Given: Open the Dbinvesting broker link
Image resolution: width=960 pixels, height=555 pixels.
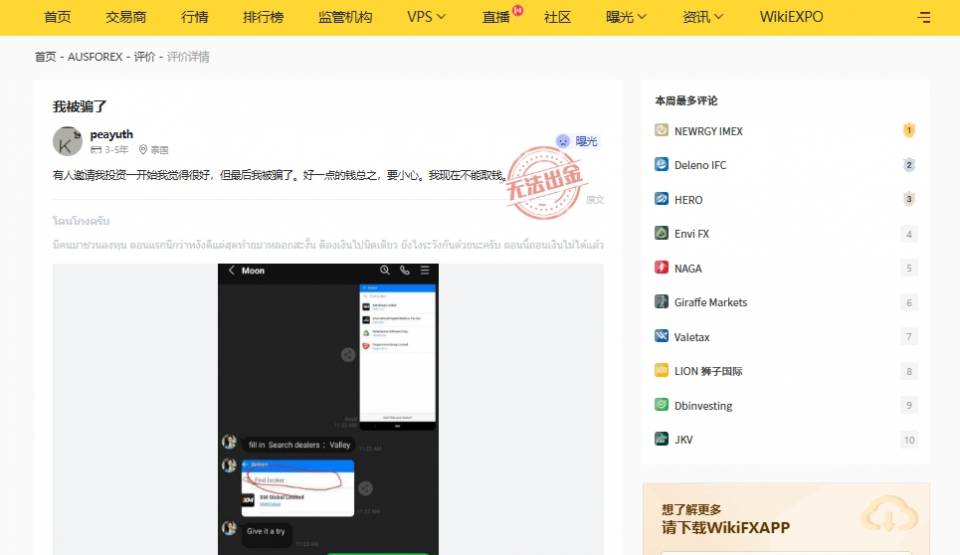Looking at the screenshot, I should pos(703,406).
